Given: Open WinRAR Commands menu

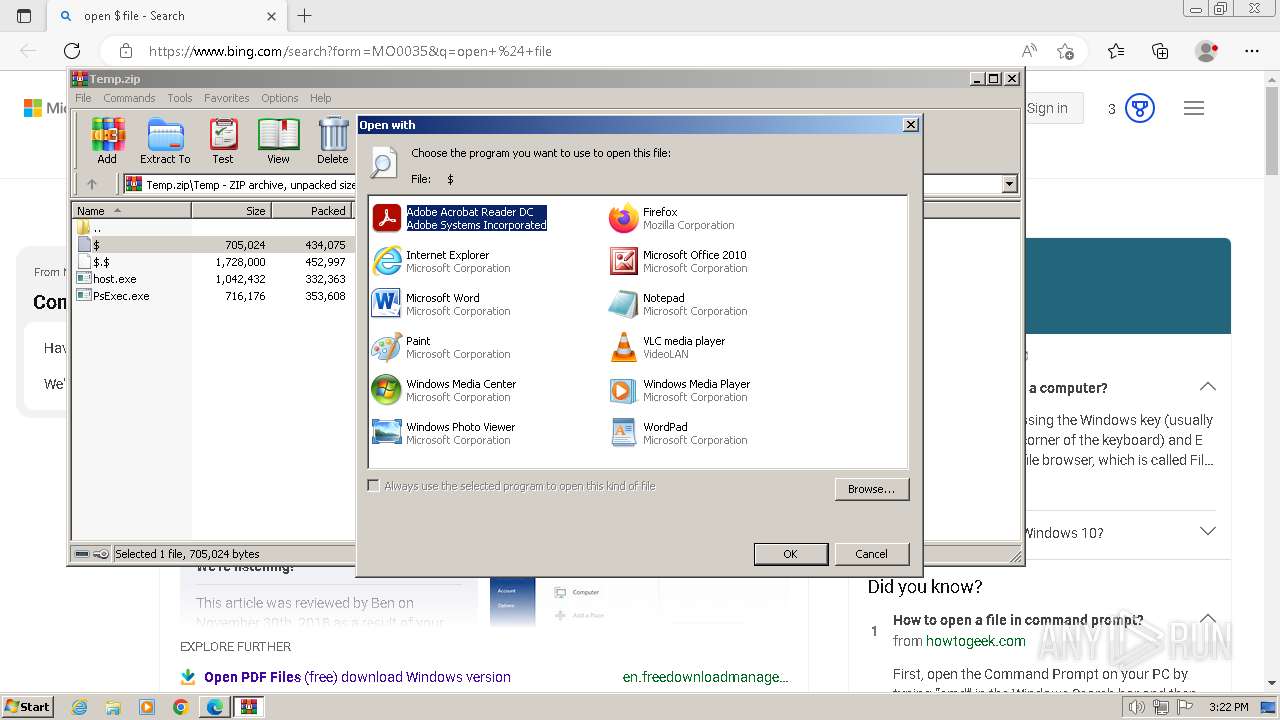Looking at the screenshot, I should pos(129,98).
